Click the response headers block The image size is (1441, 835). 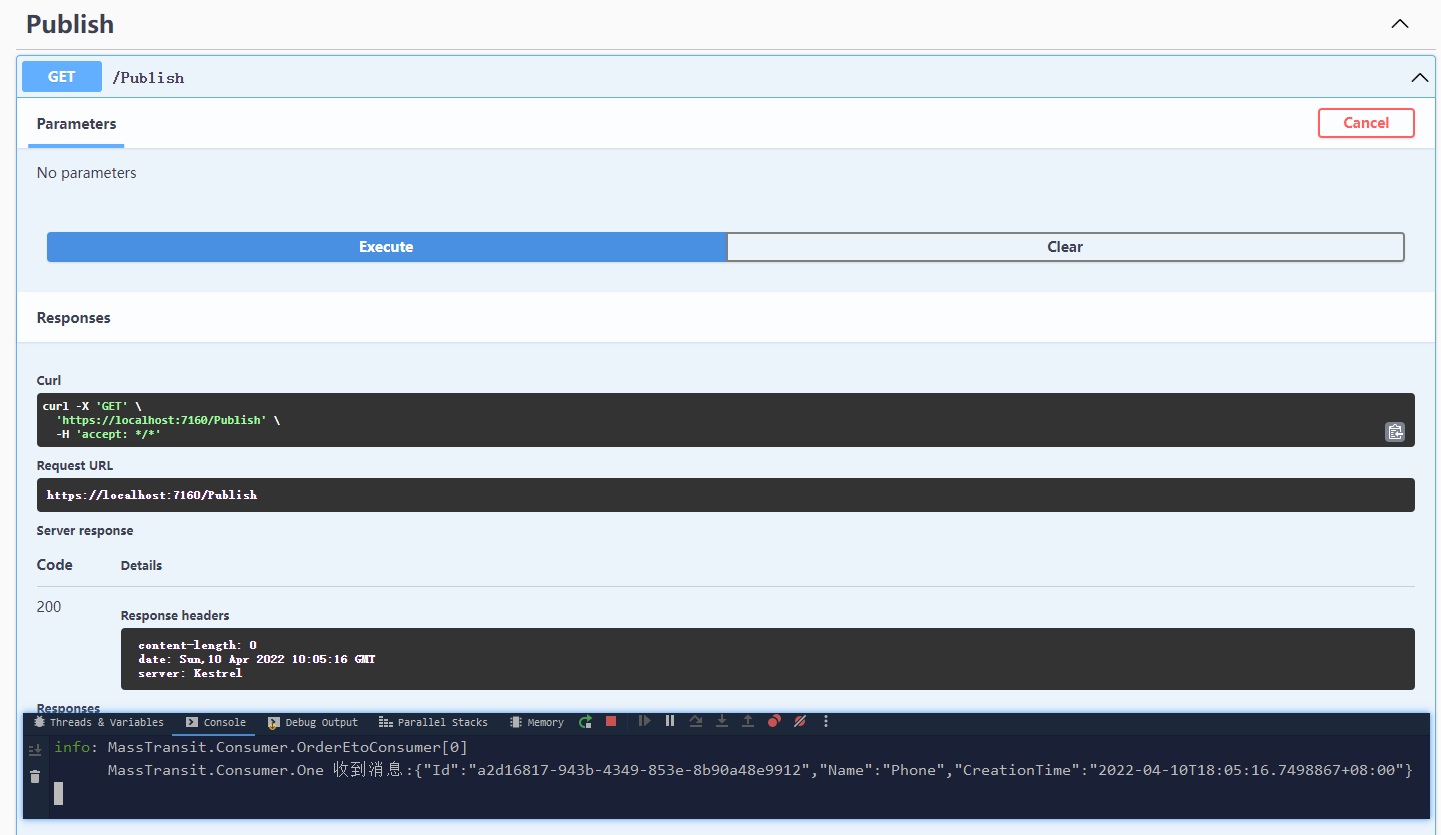(768, 659)
